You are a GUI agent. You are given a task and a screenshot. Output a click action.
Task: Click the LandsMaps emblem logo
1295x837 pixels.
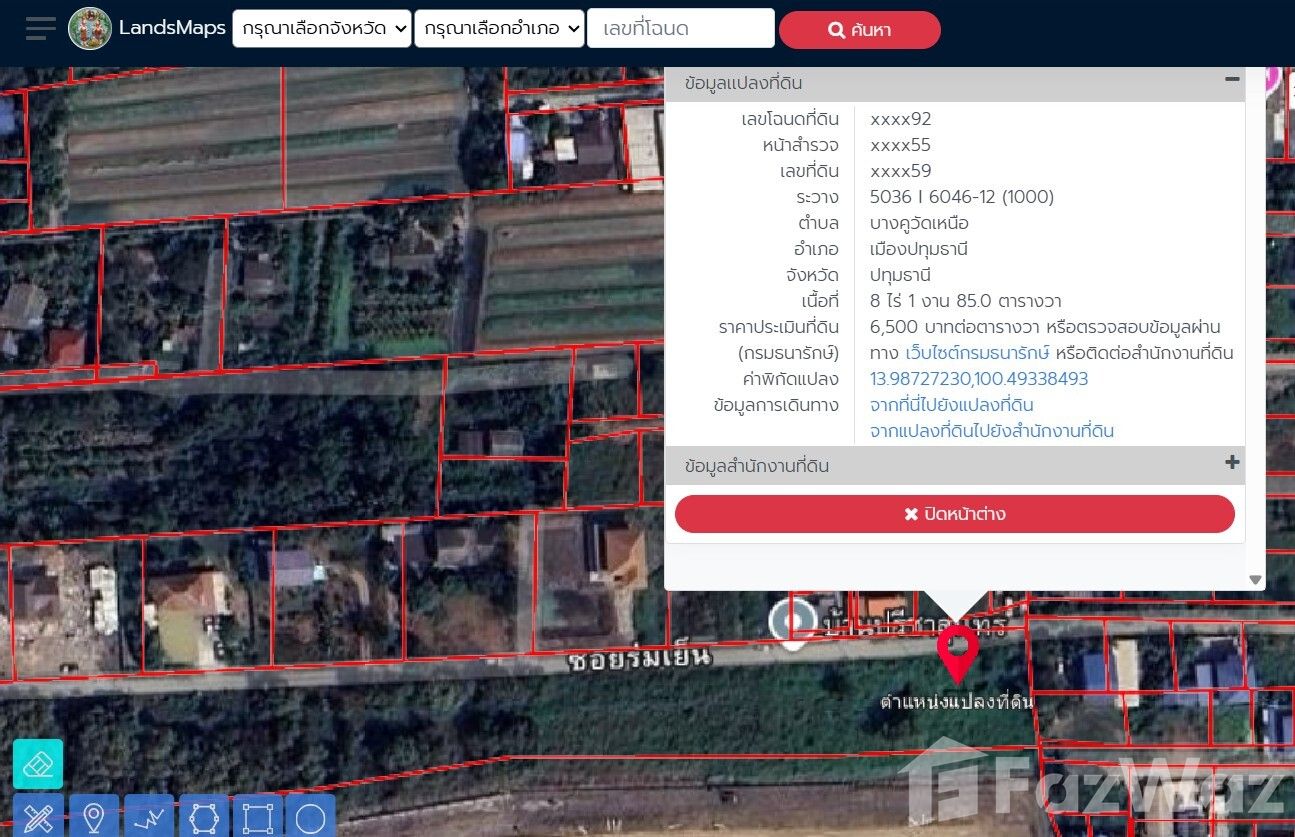(x=90, y=29)
